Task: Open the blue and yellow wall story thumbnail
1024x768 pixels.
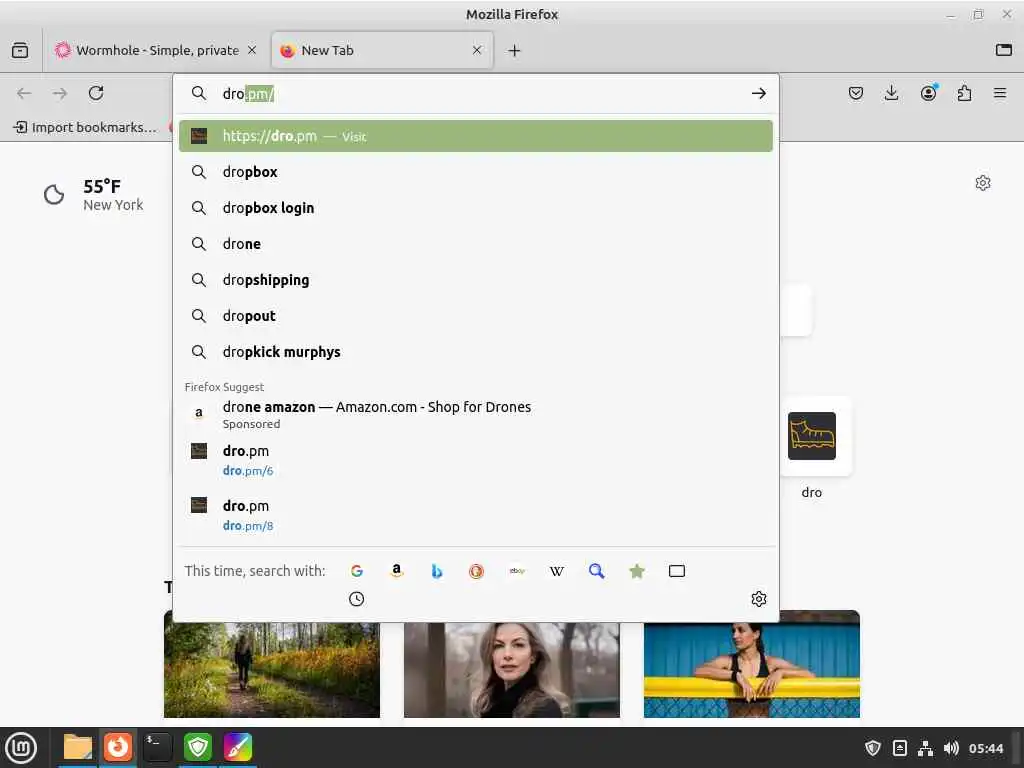Action: [752, 664]
